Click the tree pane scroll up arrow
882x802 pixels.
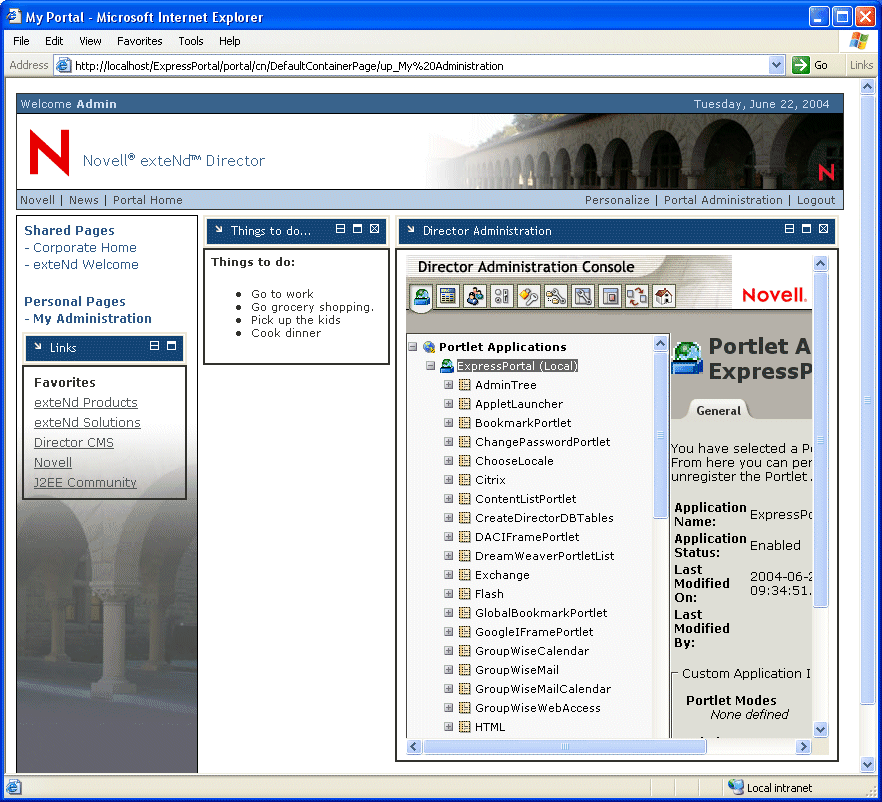pyautogui.click(x=660, y=343)
